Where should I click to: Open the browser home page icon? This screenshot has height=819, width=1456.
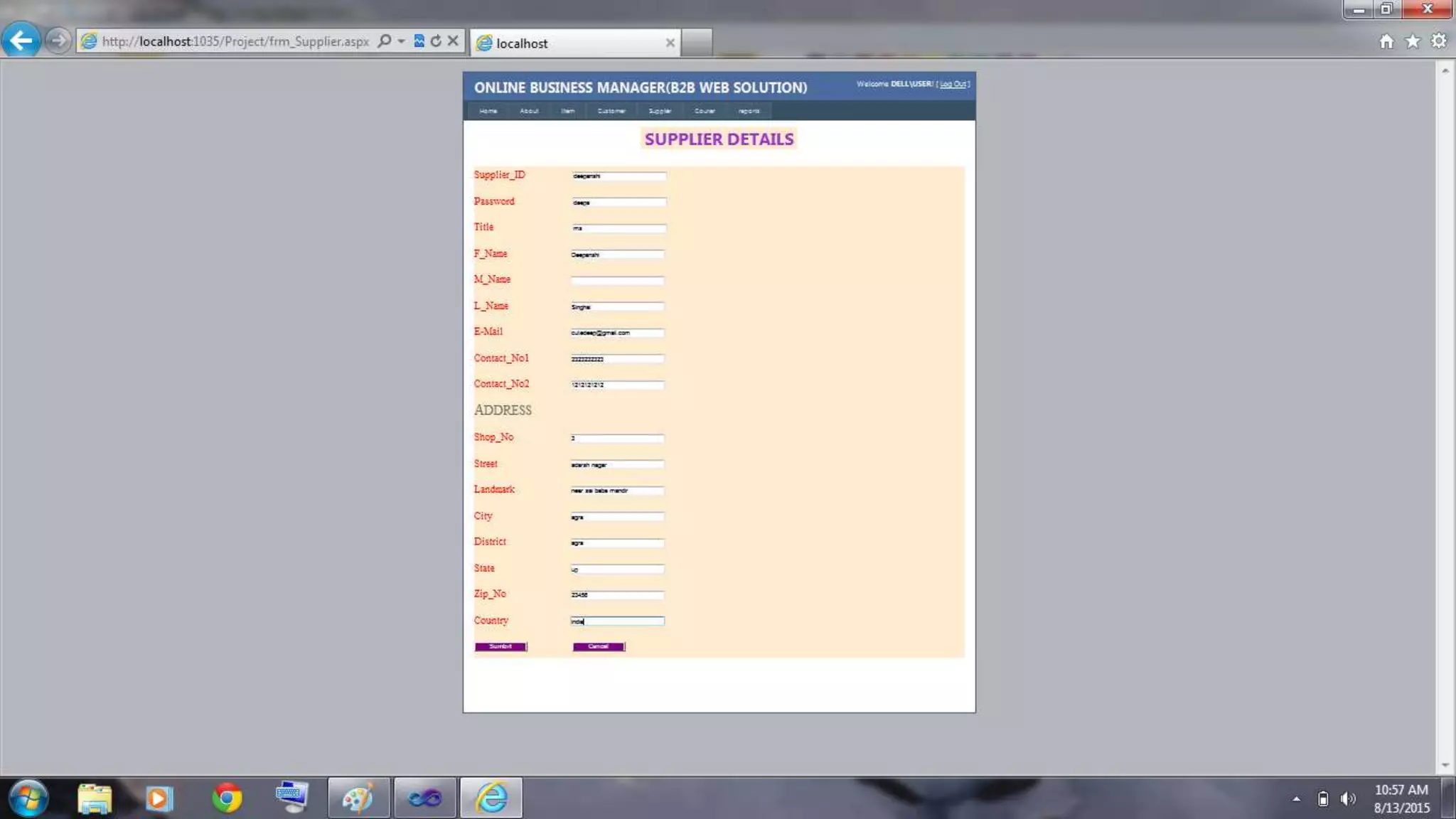(1386, 41)
